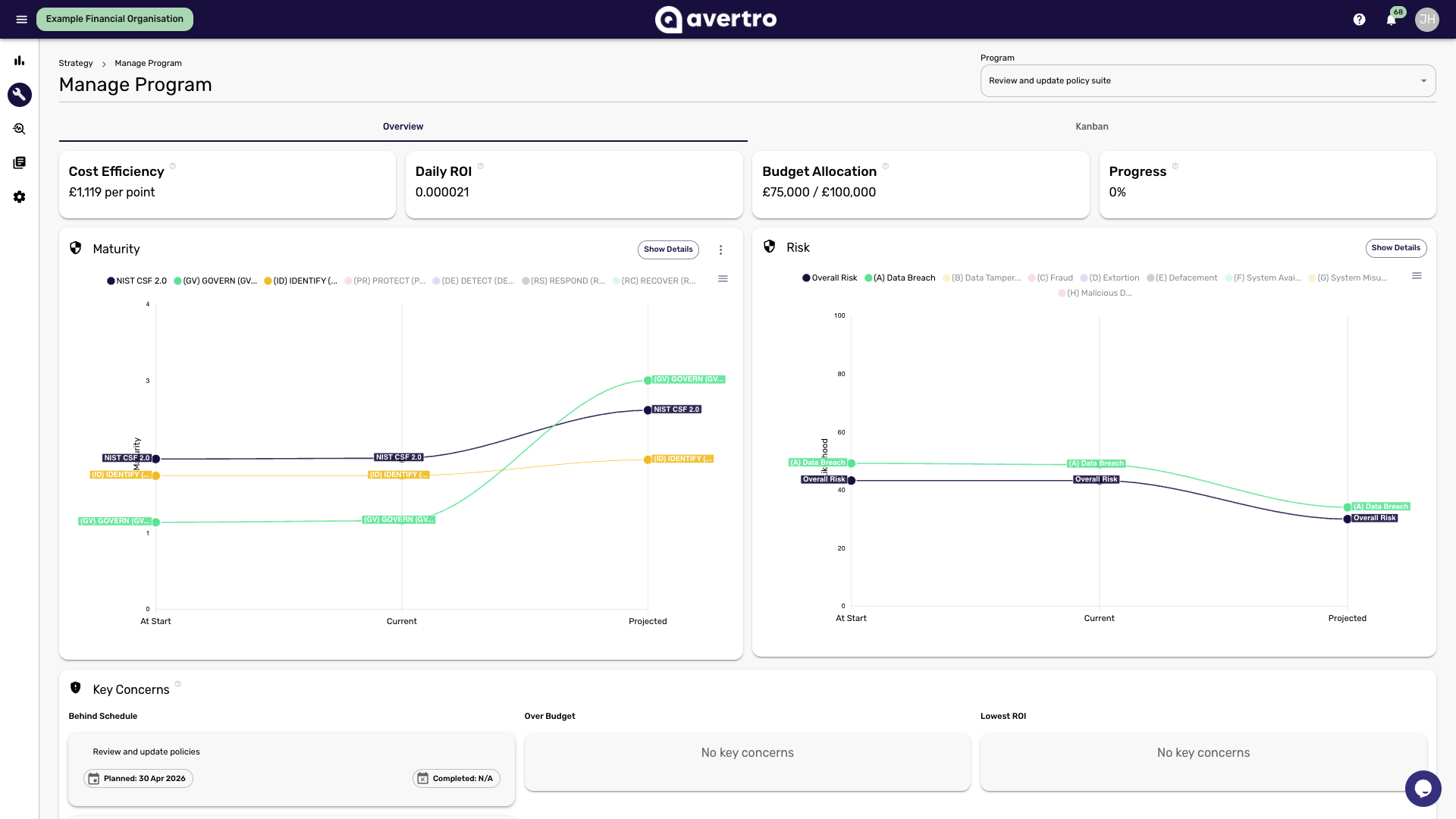Toggle the (PR) PROTECT legend series
This screenshot has width=1456, height=819.
pyautogui.click(x=385, y=281)
